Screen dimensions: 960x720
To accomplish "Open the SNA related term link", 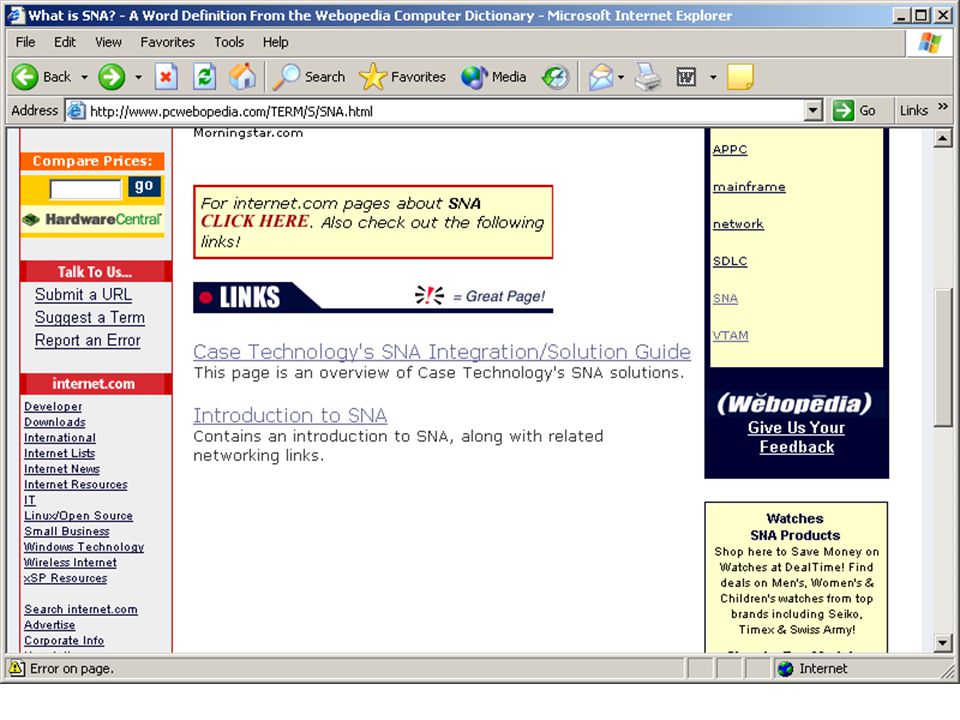I will pos(725,299).
